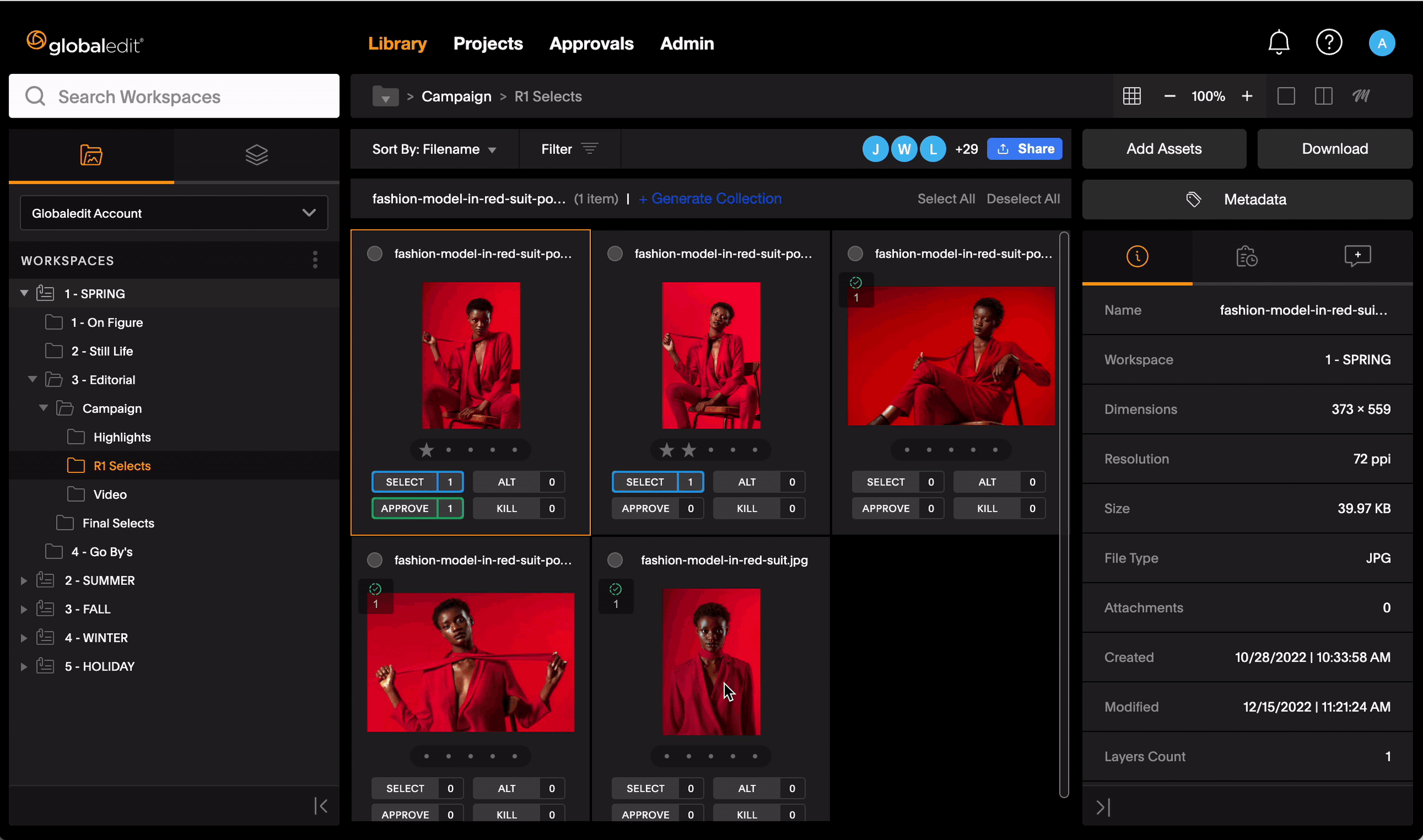
Task: Click the globaledit logo
Action: 85,43
